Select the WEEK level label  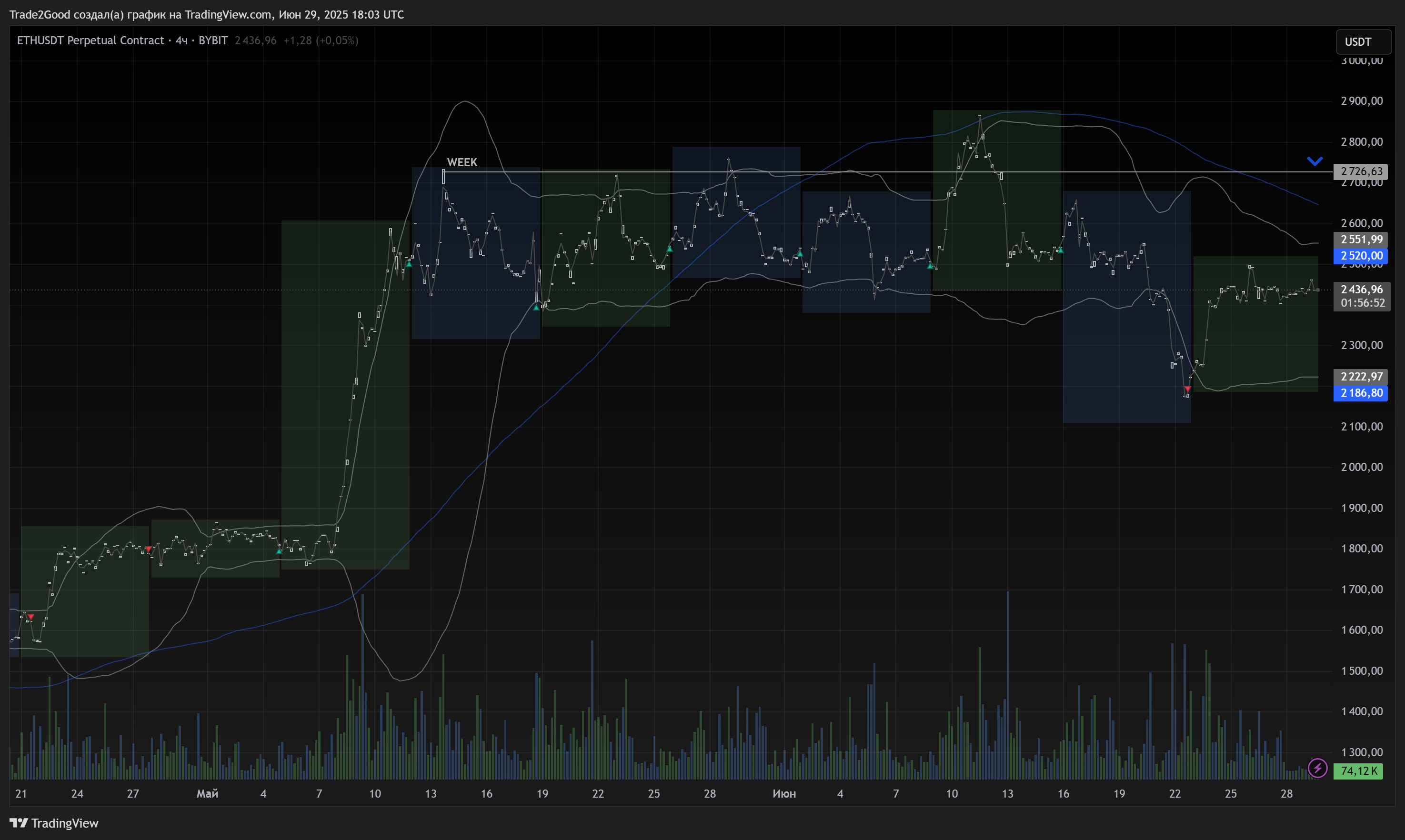[462, 162]
